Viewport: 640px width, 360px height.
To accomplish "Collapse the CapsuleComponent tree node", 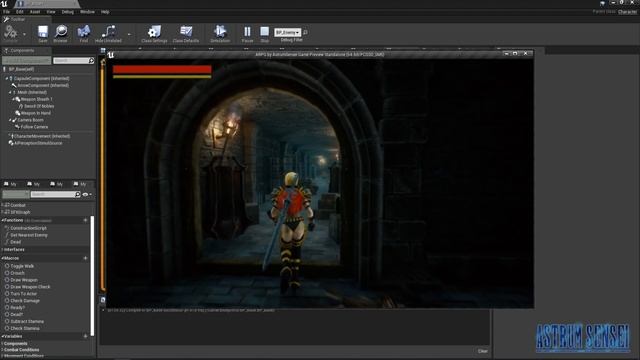I will pos(7,78).
